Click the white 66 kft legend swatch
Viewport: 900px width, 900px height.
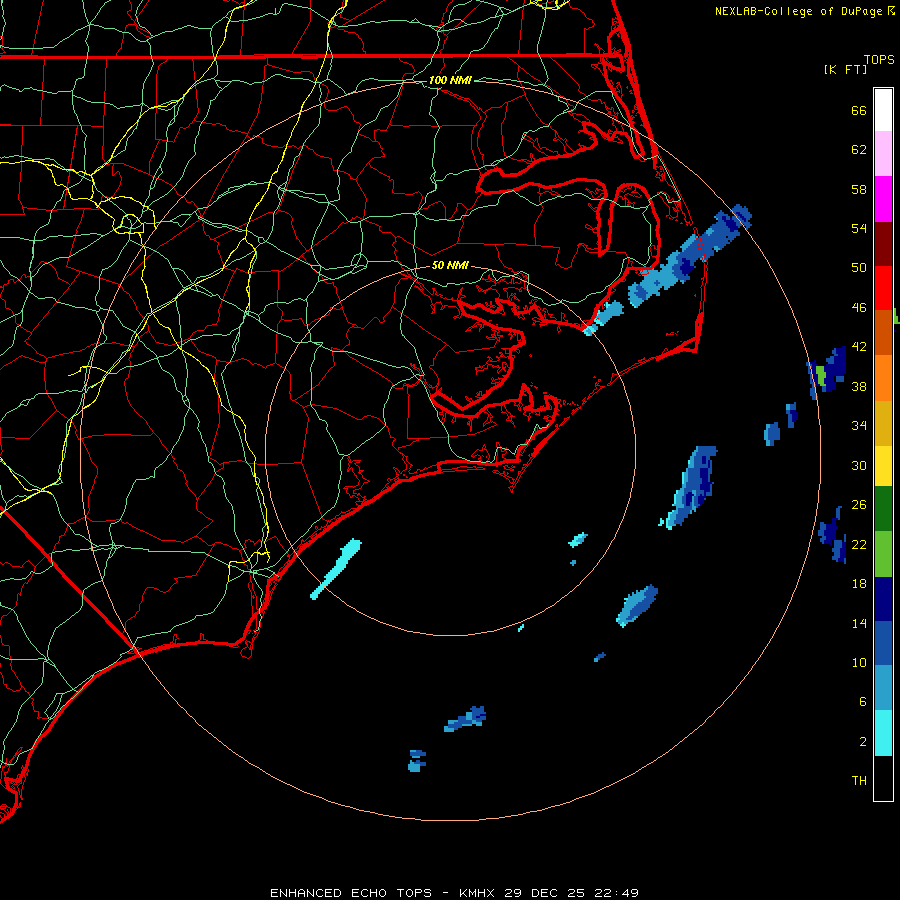(x=883, y=110)
